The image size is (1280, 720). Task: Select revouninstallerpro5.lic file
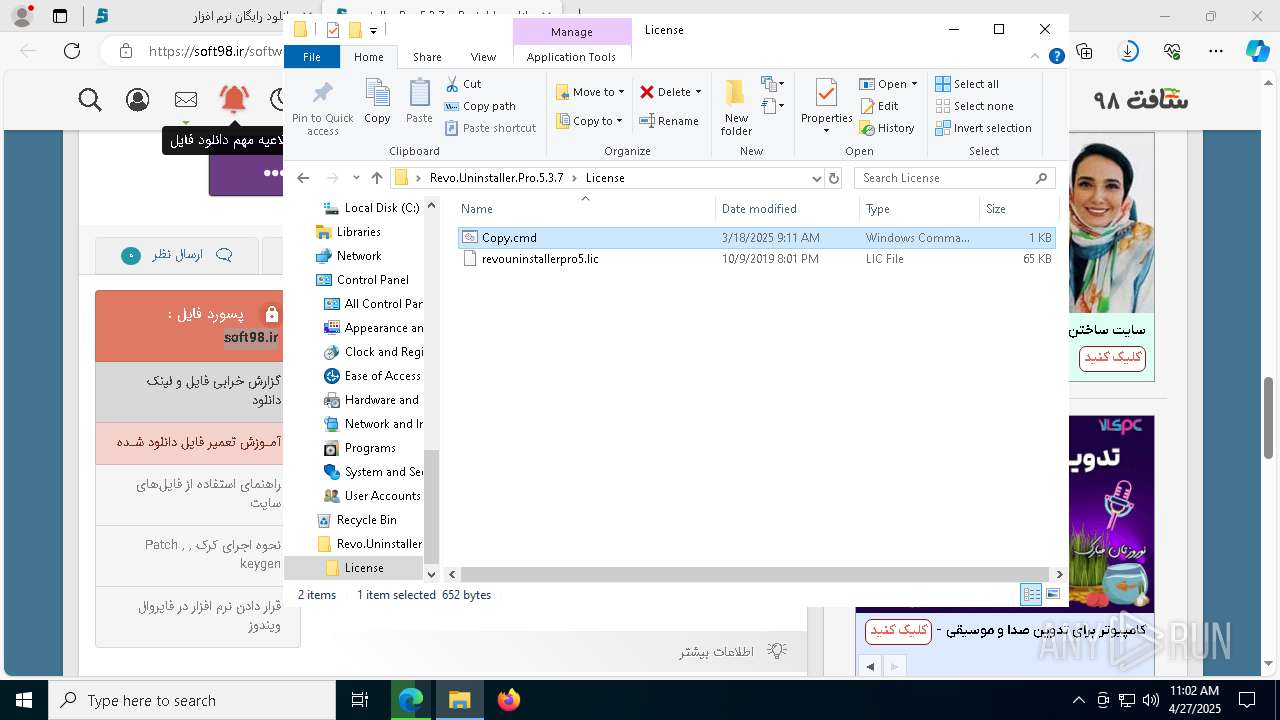click(x=757, y=259)
